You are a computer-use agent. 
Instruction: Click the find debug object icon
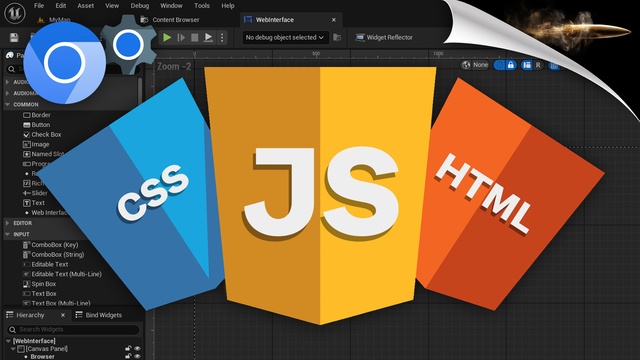[337, 38]
